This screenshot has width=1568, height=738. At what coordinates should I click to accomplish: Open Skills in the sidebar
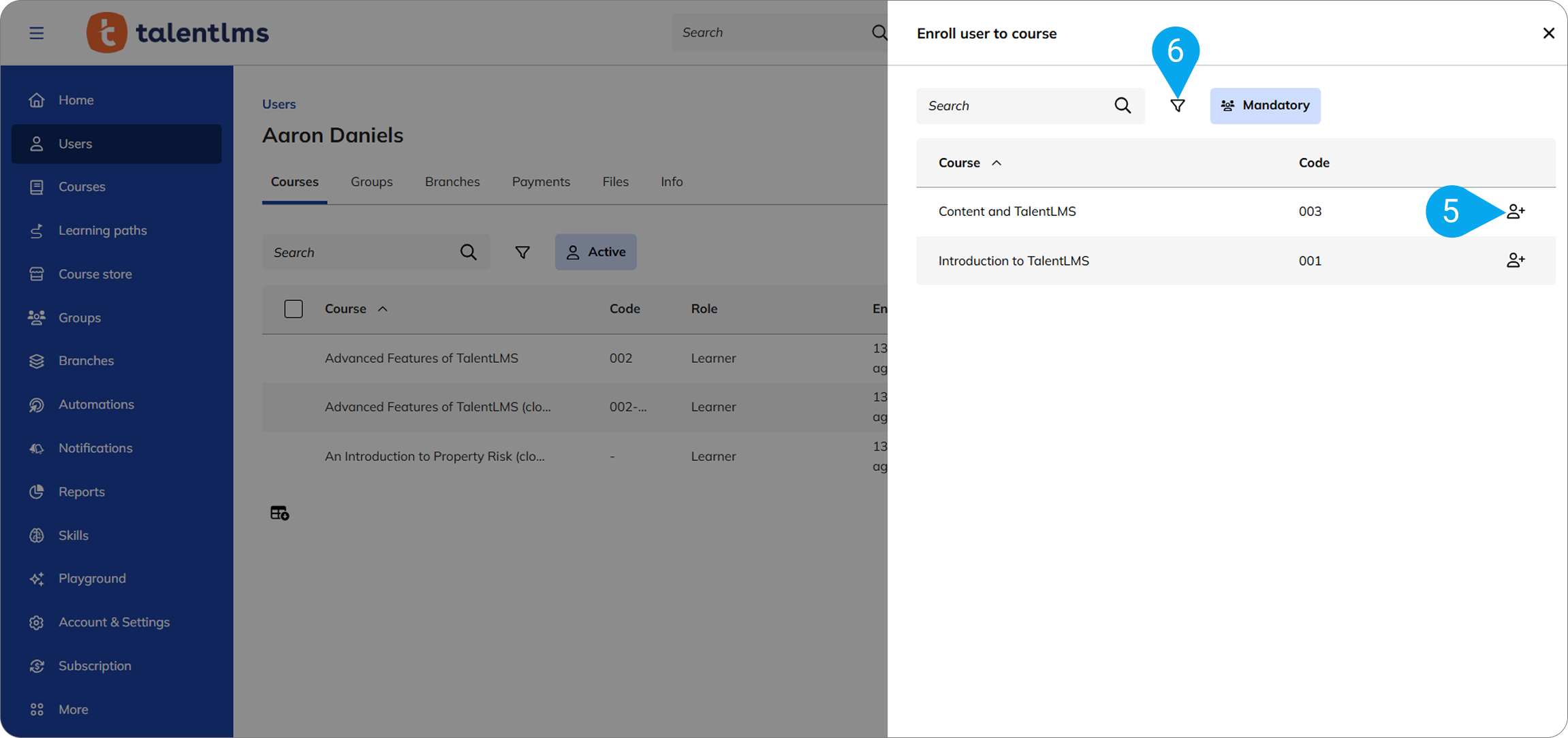[116, 535]
